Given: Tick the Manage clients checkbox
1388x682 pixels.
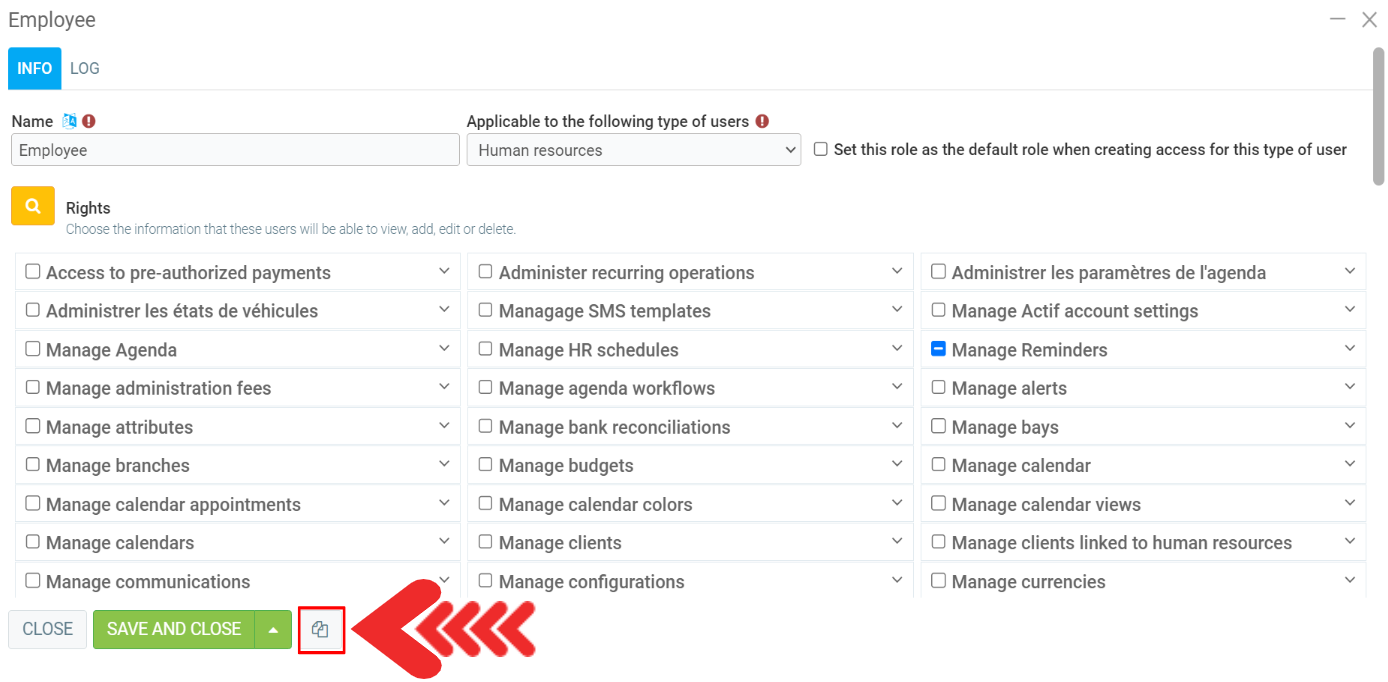Looking at the screenshot, I should pos(486,542).
